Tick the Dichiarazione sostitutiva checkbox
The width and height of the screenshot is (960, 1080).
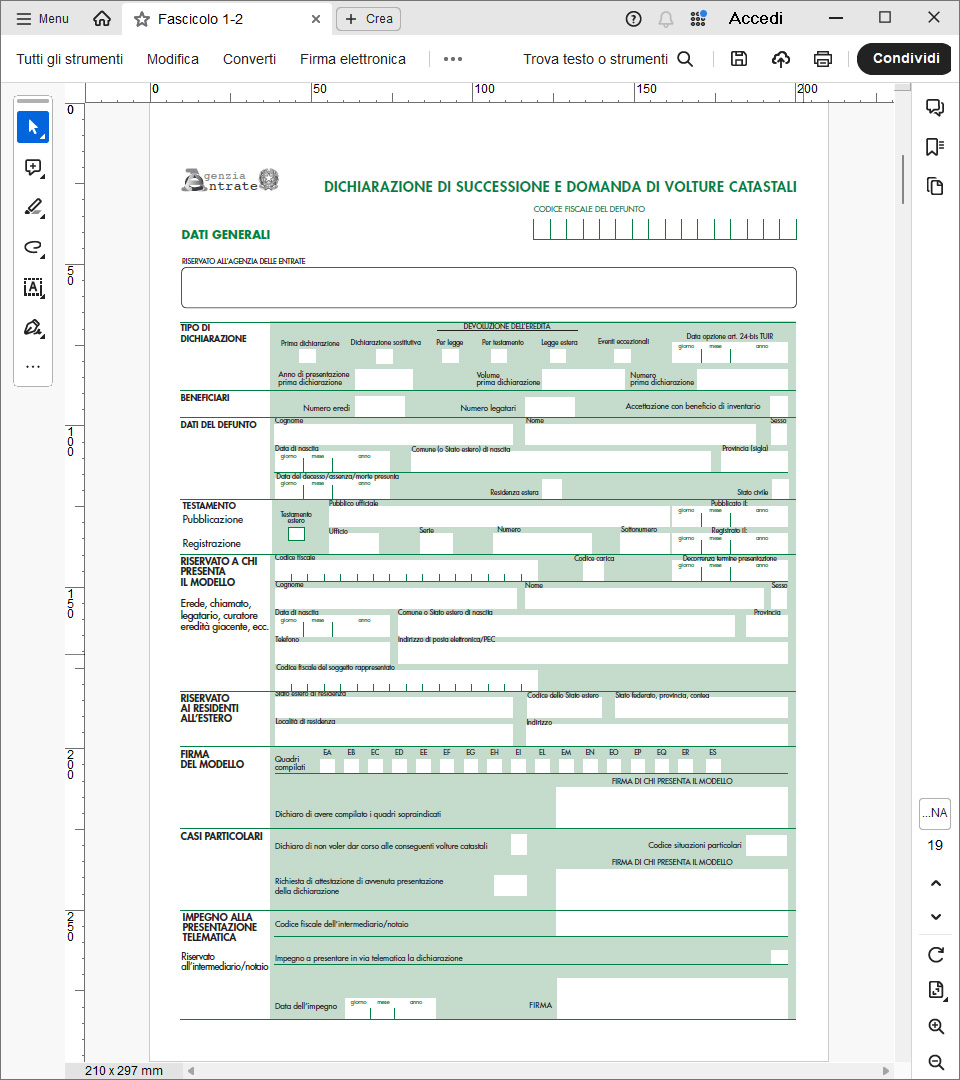coord(384,356)
